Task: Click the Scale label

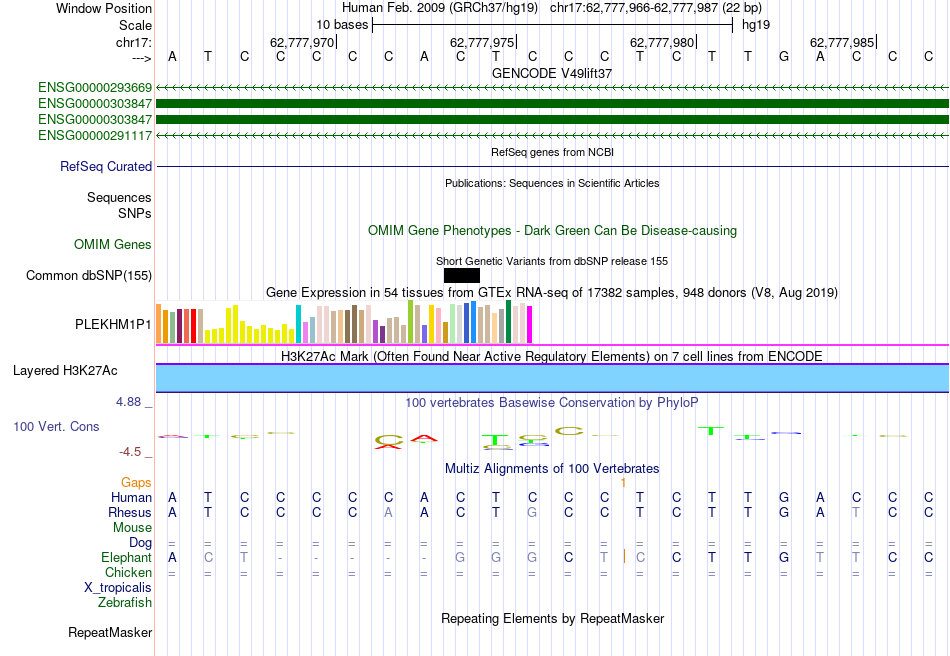Action: (135, 25)
